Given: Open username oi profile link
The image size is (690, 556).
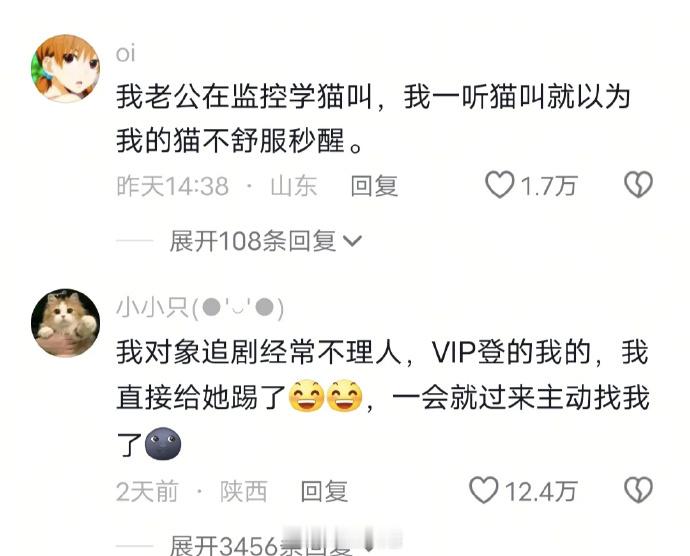Looking at the screenshot, I should [125, 53].
